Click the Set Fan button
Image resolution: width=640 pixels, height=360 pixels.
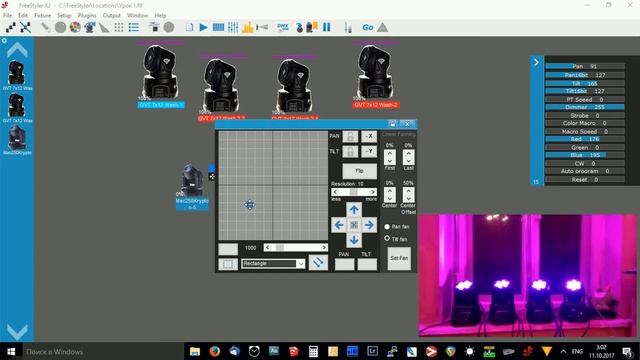[x=399, y=258]
